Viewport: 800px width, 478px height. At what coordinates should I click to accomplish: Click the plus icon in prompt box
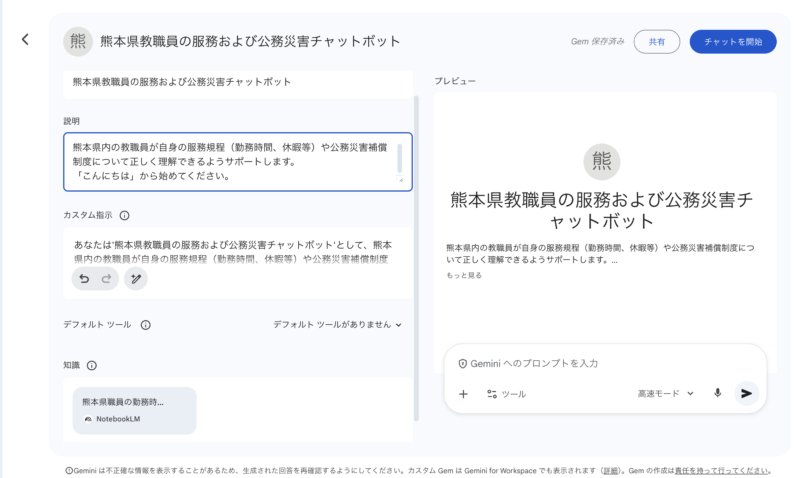[463, 394]
